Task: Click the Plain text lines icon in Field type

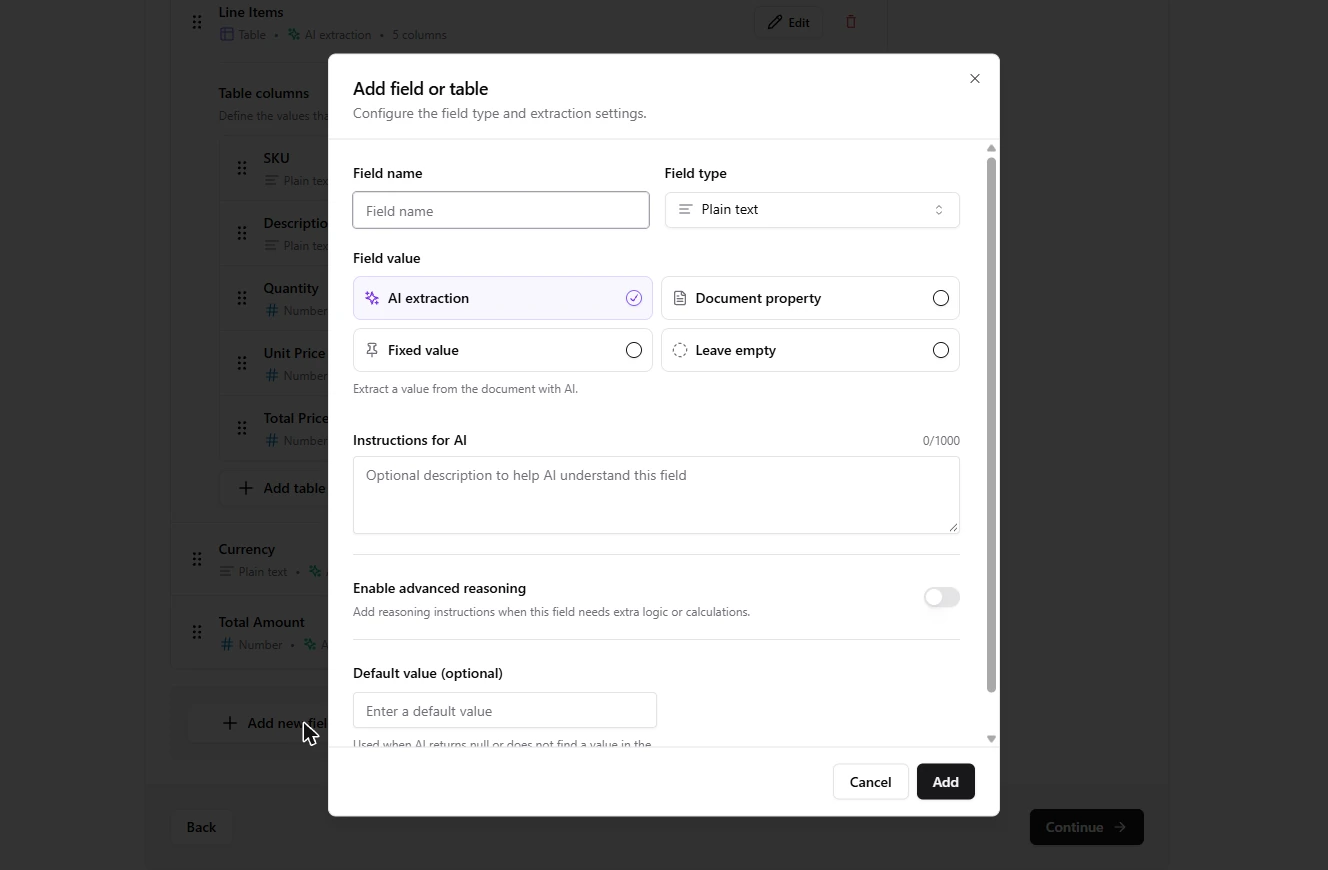Action: click(685, 210)
